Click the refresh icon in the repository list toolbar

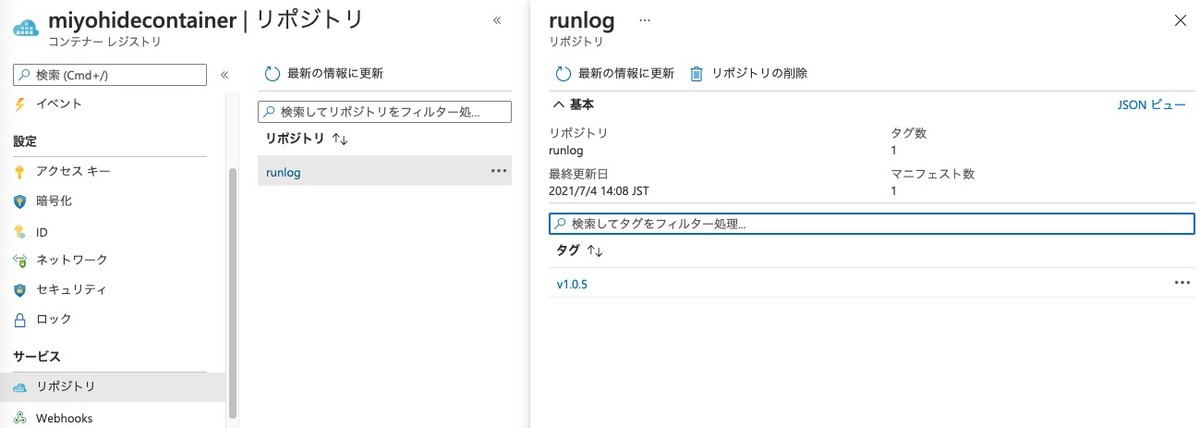272,73
